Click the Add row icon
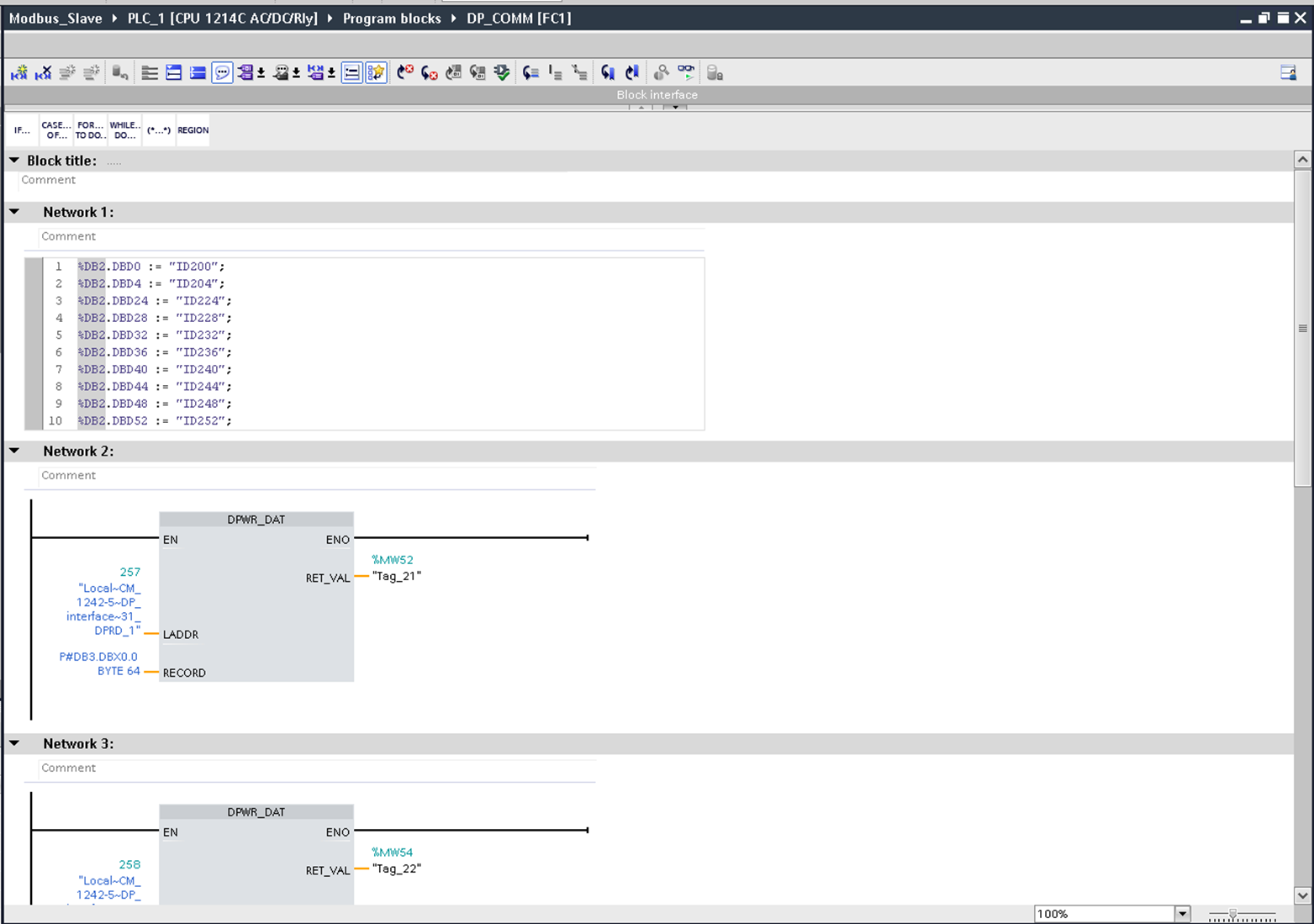The image size is (1314, 924). point(91,73)
